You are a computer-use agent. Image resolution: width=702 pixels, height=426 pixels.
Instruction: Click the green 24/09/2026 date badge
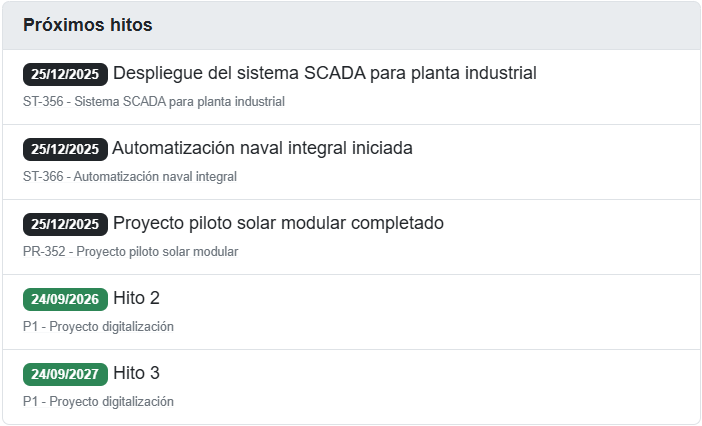tap(65, 299)
